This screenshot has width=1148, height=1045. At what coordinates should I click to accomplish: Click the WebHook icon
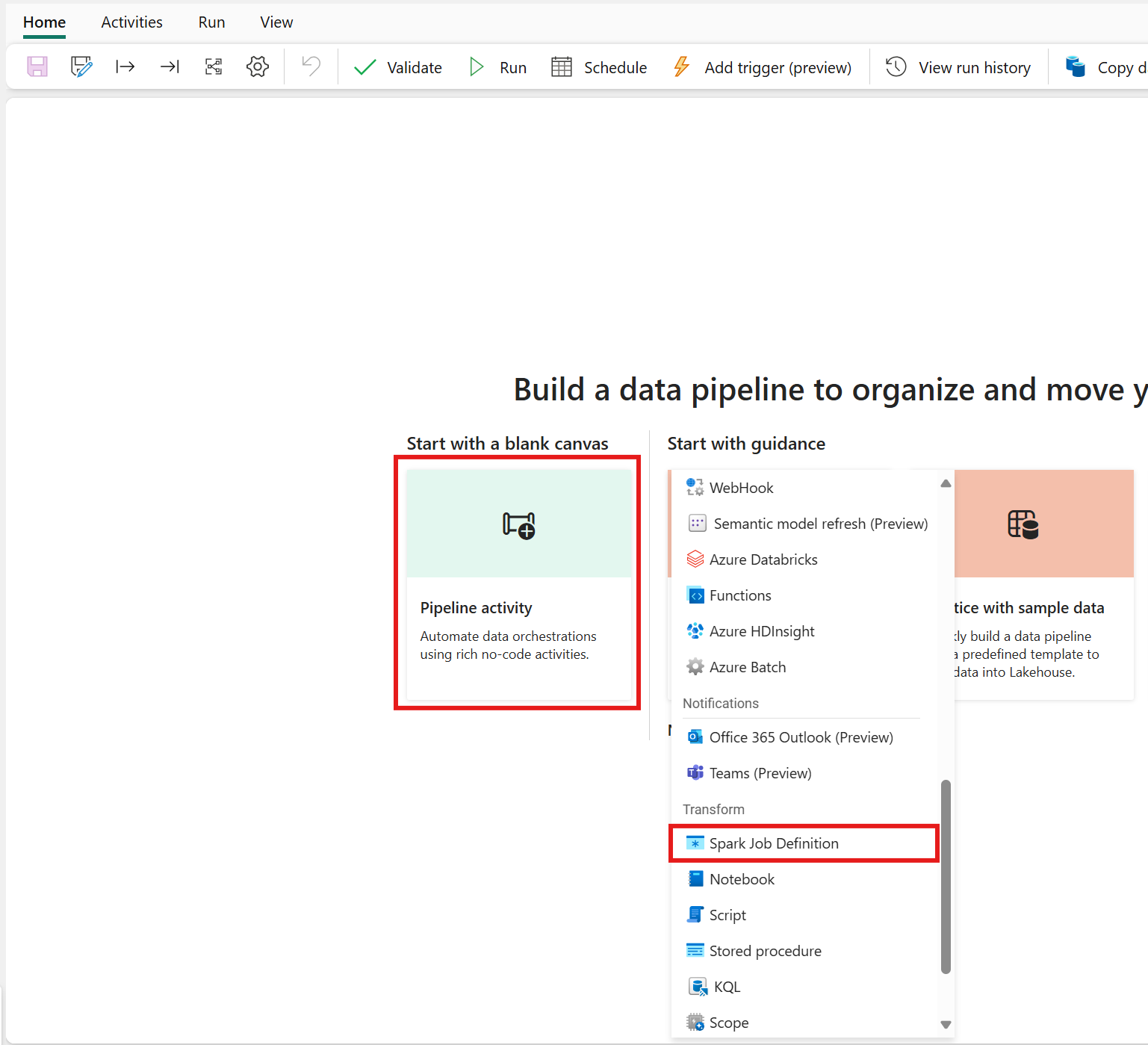coord(695,488)
